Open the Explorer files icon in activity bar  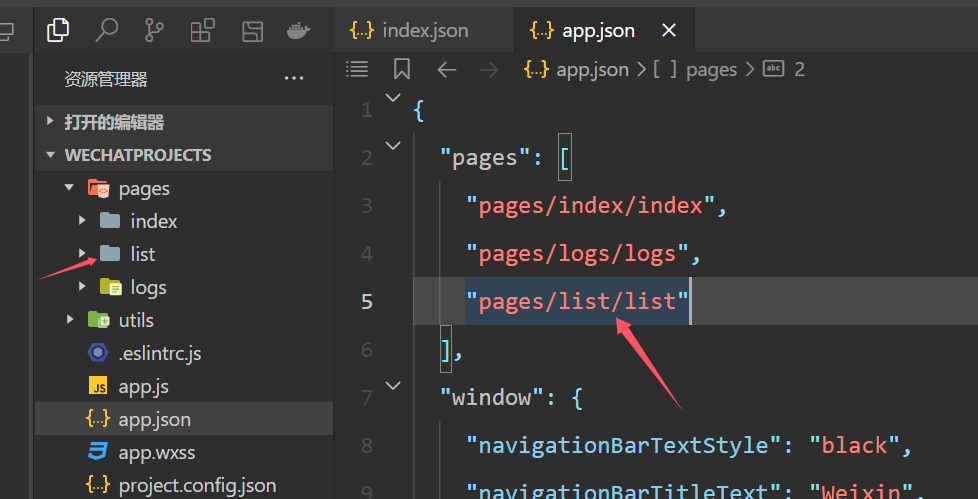58,29
